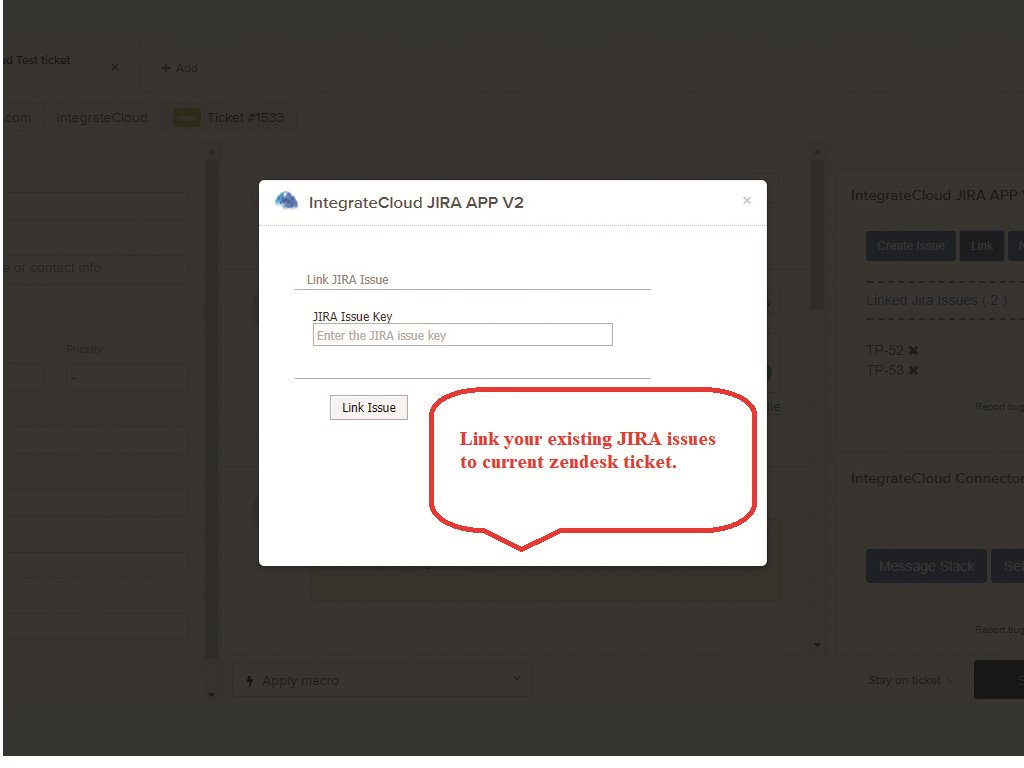Remove linked issue TP-53 with its X icon

pos(913,371)
